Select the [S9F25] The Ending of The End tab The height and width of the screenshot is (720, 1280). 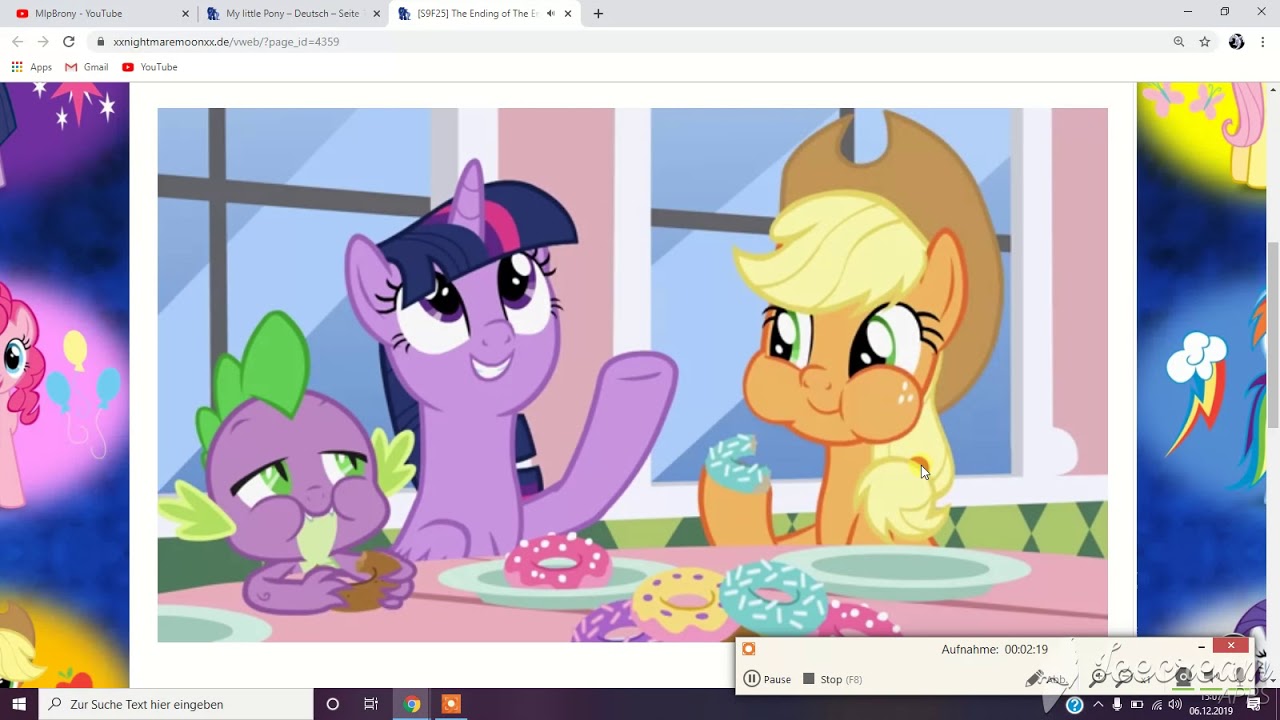point(484,13)
